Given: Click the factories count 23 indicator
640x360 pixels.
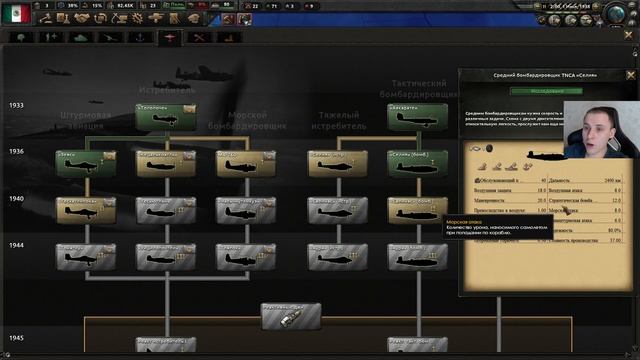Looking at the screenshot, I should (x=149, y=6).
